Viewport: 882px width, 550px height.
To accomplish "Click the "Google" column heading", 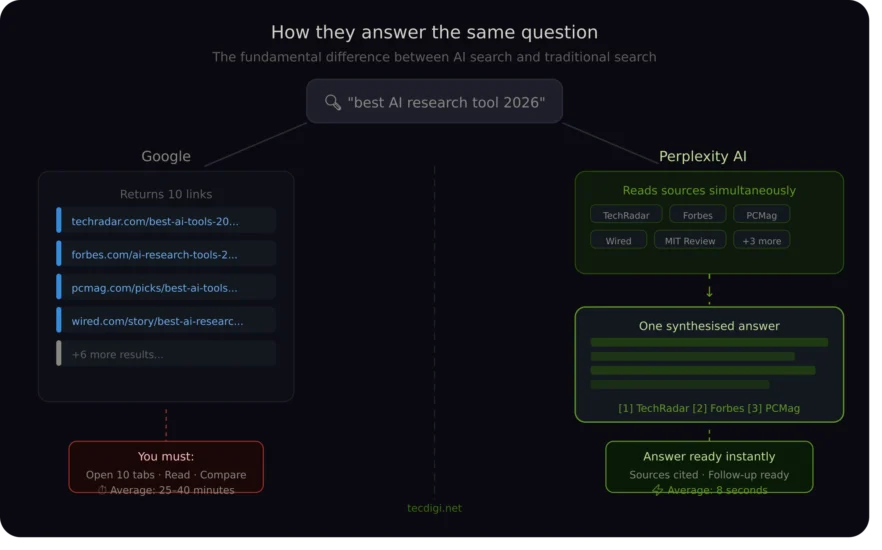I will 166,156.
